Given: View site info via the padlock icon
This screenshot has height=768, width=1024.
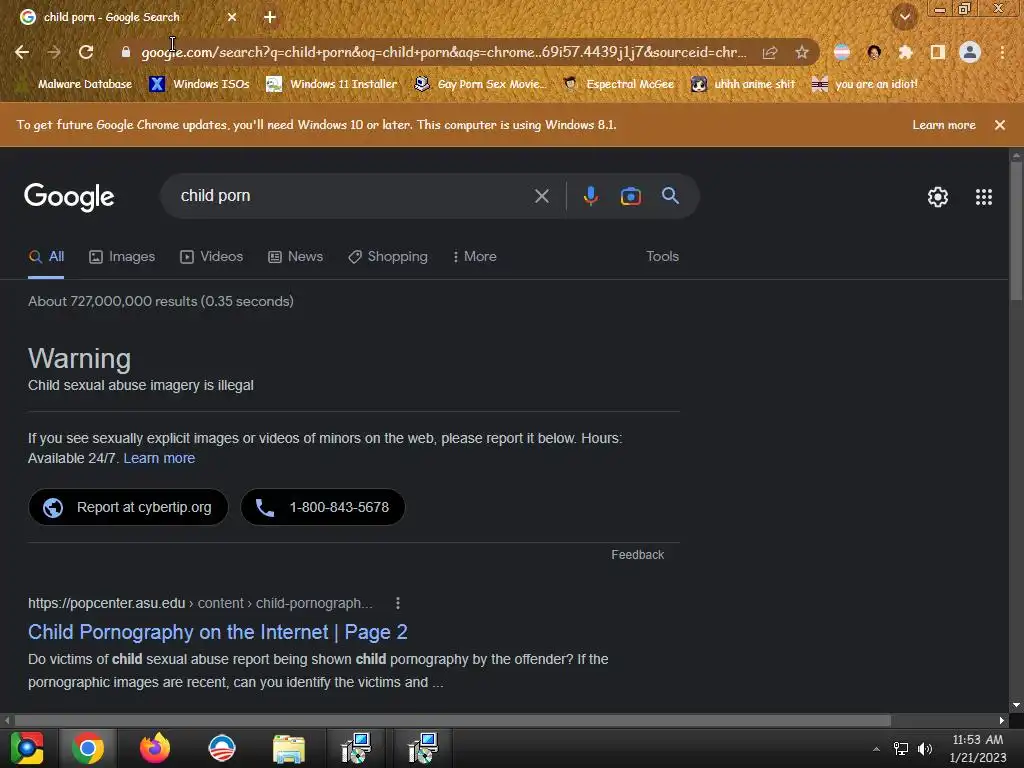Looking at the screenshot, I should (x=126, y=52).
